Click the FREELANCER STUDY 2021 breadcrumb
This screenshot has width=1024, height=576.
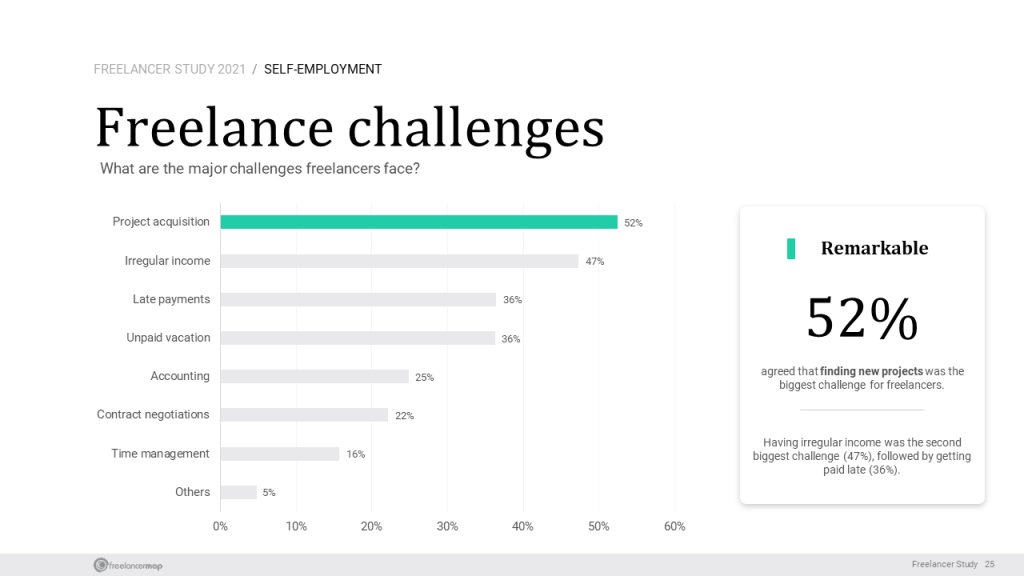tap(170, 69)
